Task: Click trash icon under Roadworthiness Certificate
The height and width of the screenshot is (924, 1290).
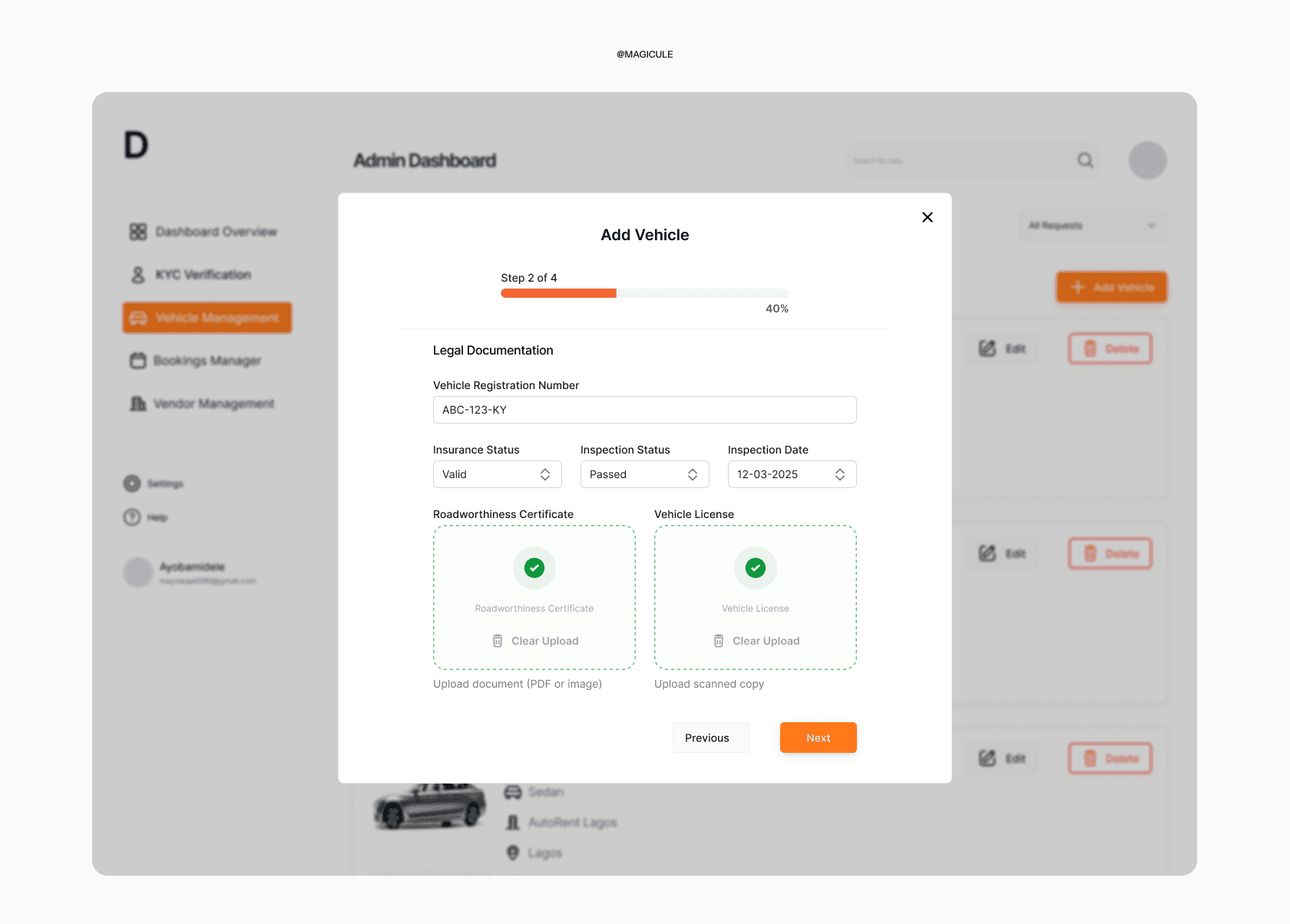Action: [x=498, y=641]
